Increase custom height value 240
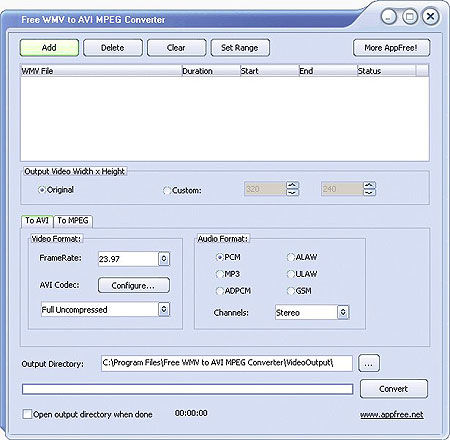The height and width of the screenshot is (440, 450). [x=369, y=185]
